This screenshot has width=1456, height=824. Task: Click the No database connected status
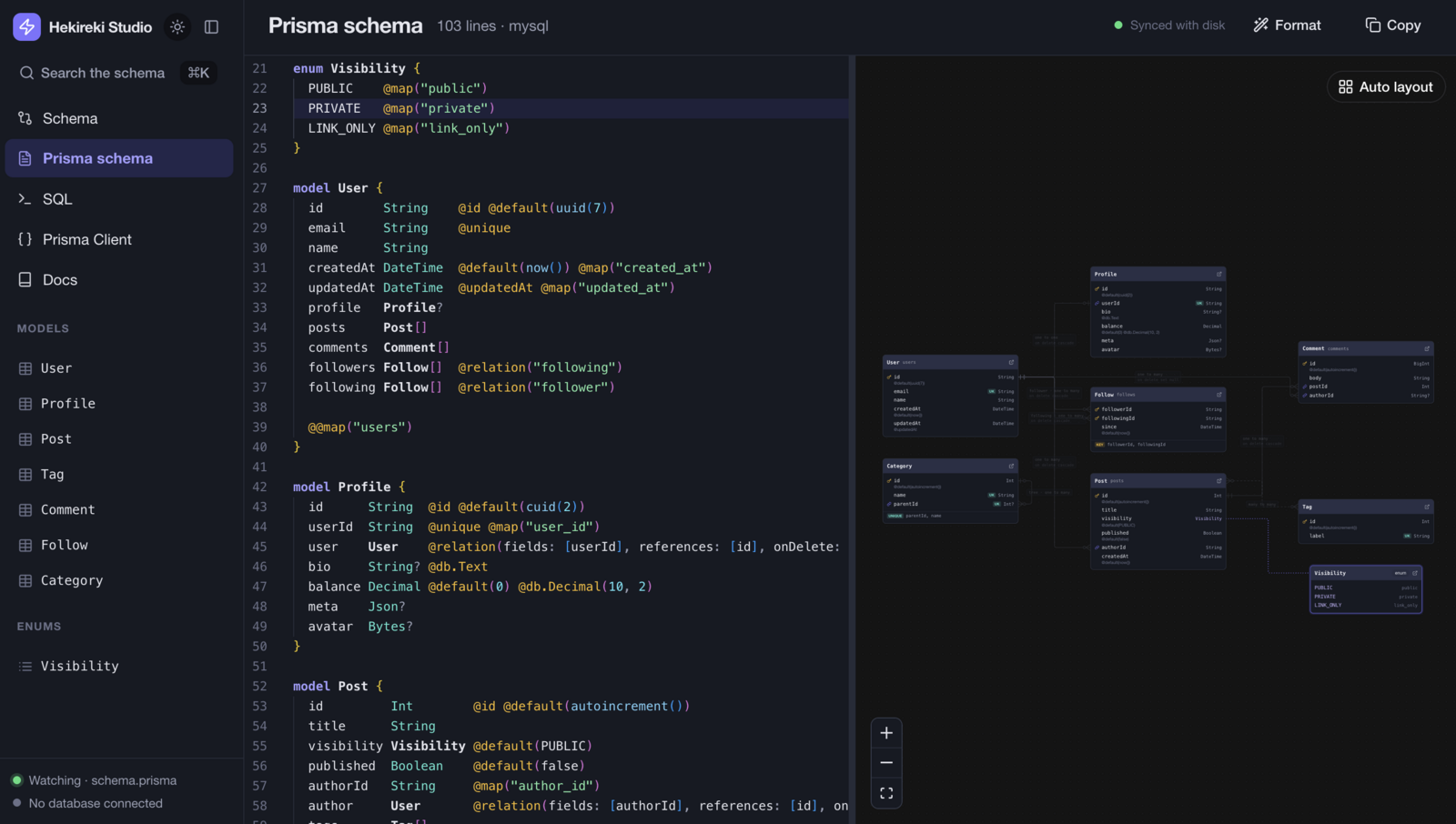(x=87, y=804)
